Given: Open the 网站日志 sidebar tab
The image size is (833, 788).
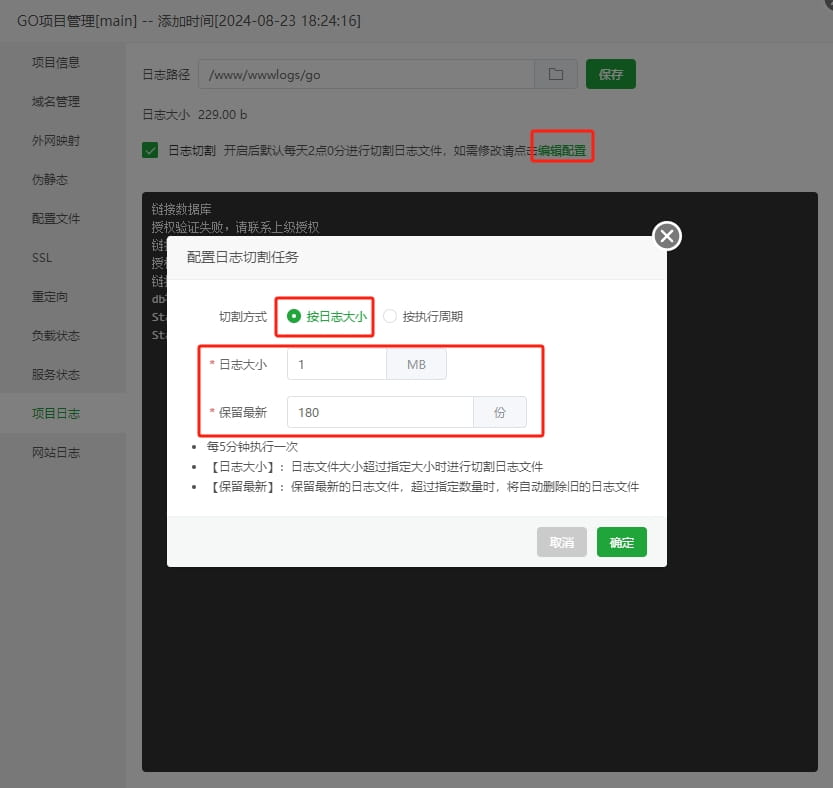Looking at the screenshot, I should point(56,453).
